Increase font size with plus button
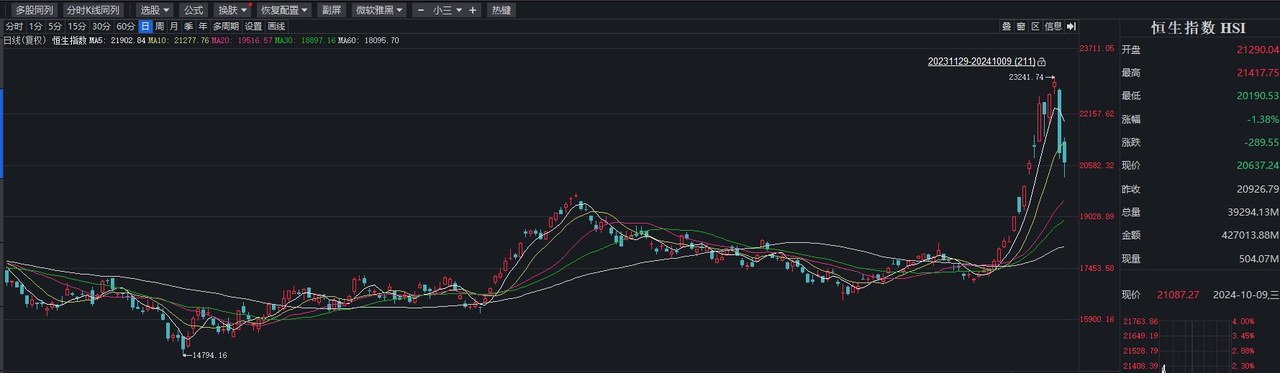 coord(473,10)
